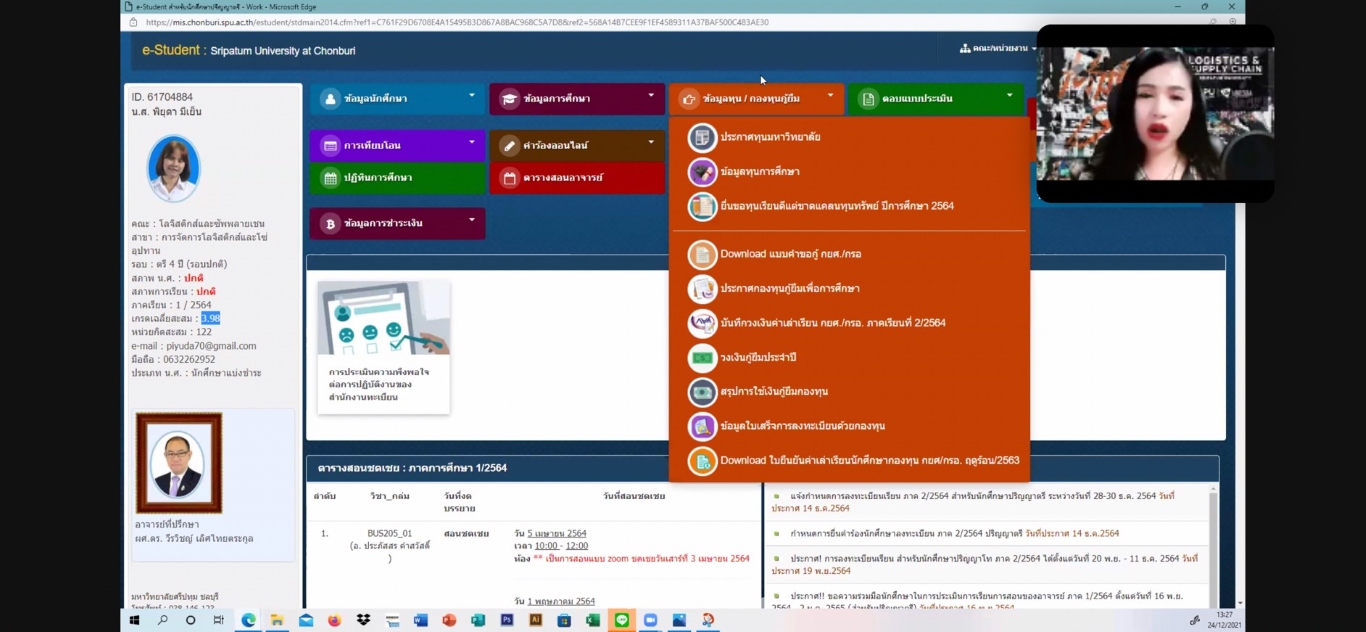Open Photoshop from the taskbar
Image resolution: width=1366 pixels, height=632 pixels.
click(x=507, y=620)
